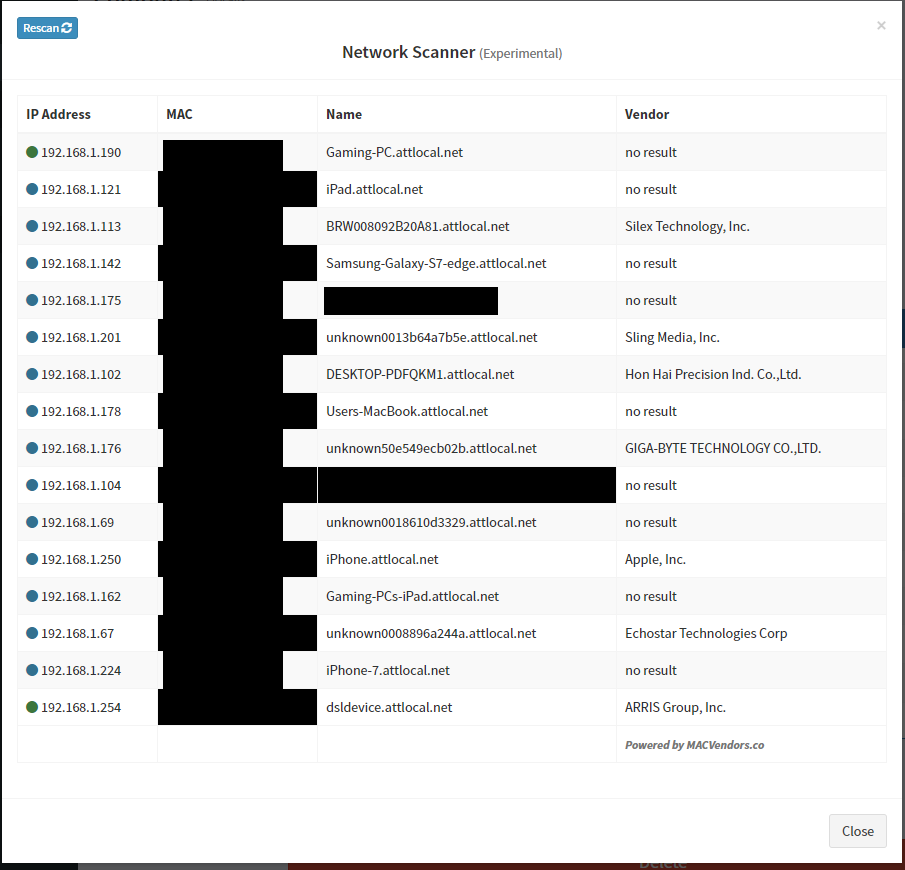Click hostname iPhone.attlocal.net
The image size is (905, 870).
coord(382,559)
